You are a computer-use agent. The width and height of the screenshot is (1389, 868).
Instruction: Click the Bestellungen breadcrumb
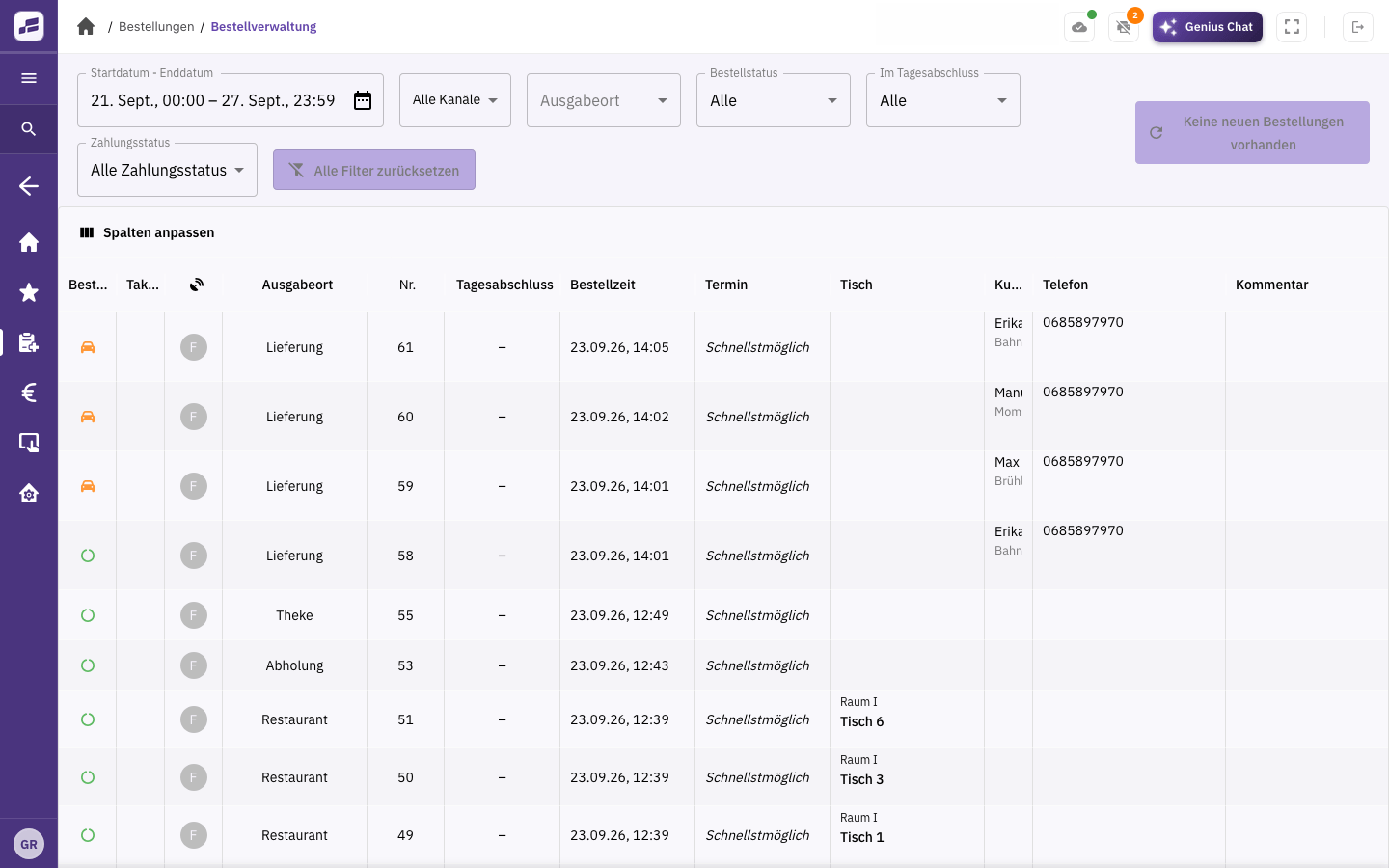(156, 27)
